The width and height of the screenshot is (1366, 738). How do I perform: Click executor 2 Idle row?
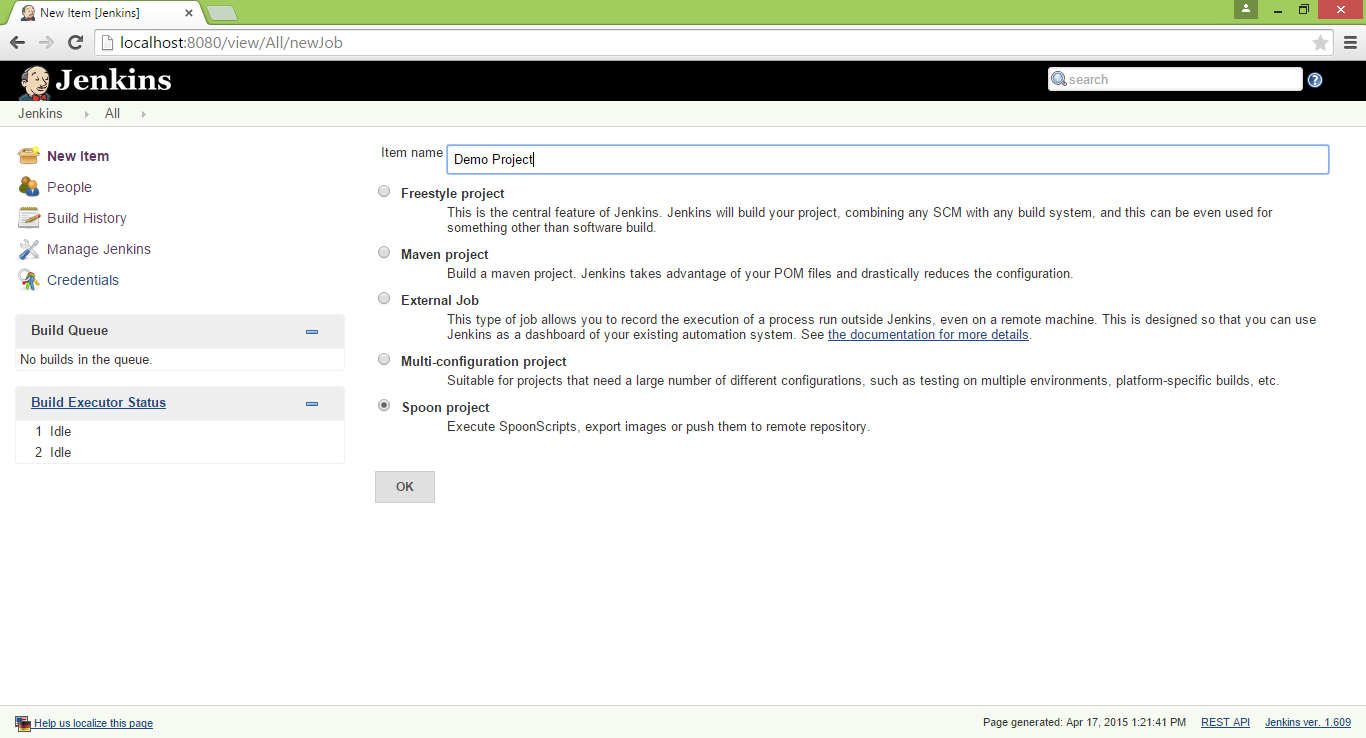[180, 452]
